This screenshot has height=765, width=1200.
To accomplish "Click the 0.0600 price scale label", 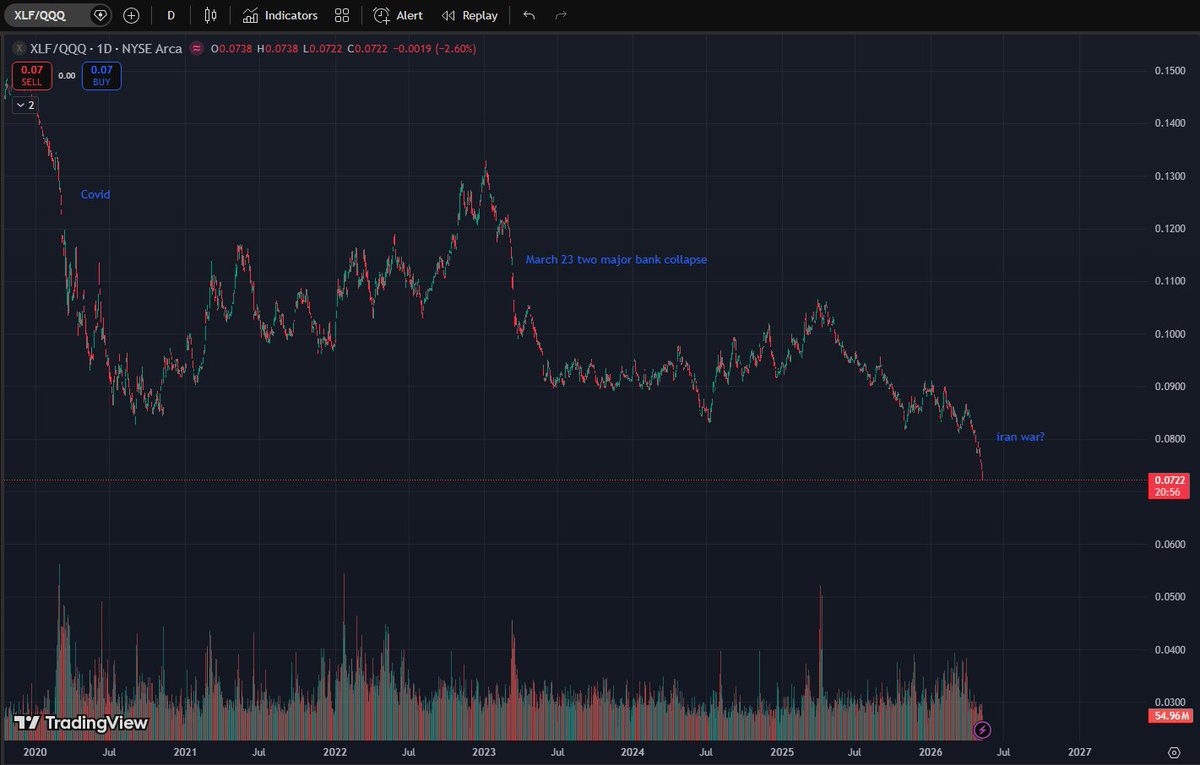I will coord(1169,545).
